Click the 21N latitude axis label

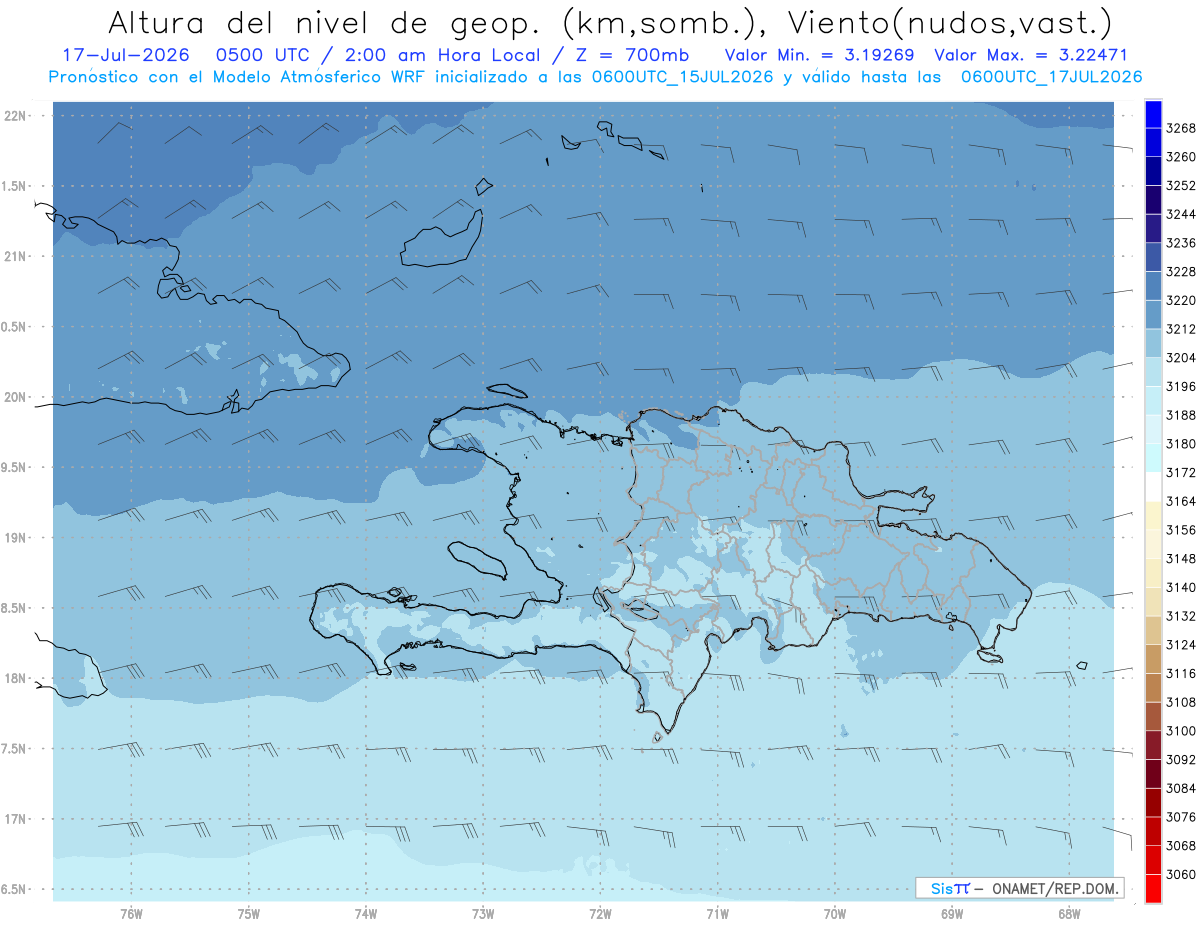tap(16, 256)
